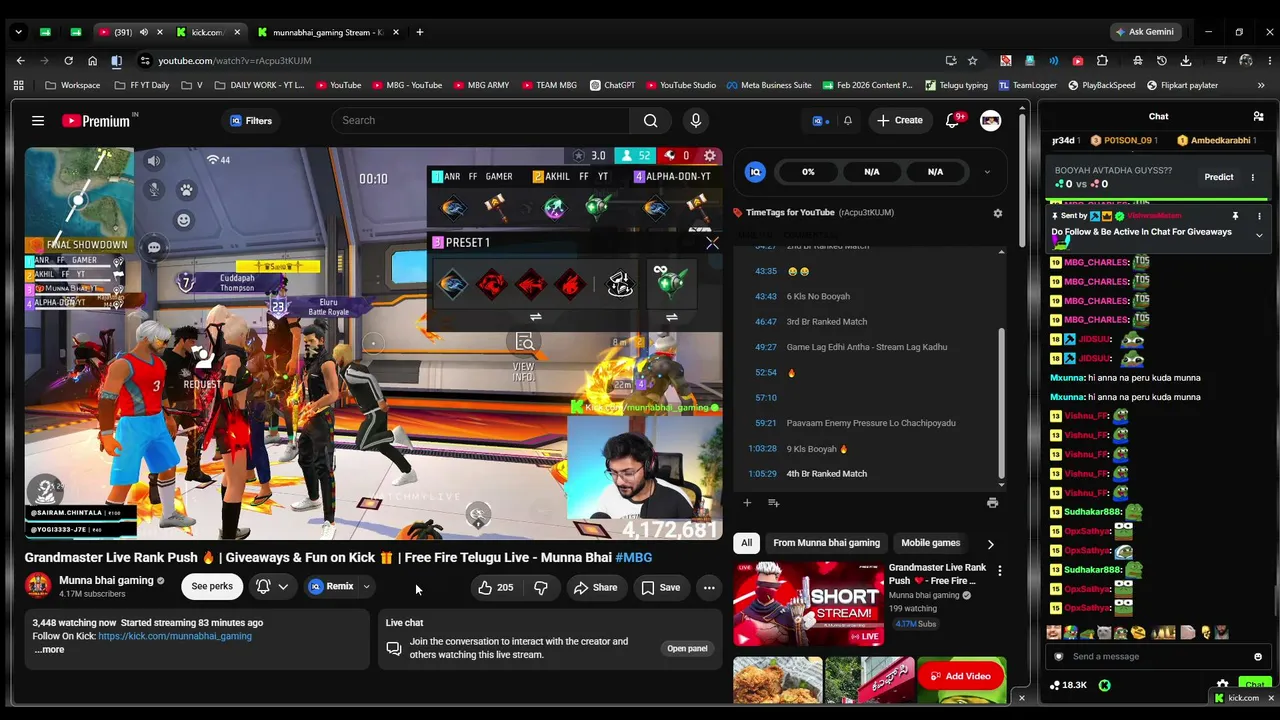Viewport: 1280px width, 720px height.
Task: Open Short Stream recommended video thumbnail
Action: [809, 604]
